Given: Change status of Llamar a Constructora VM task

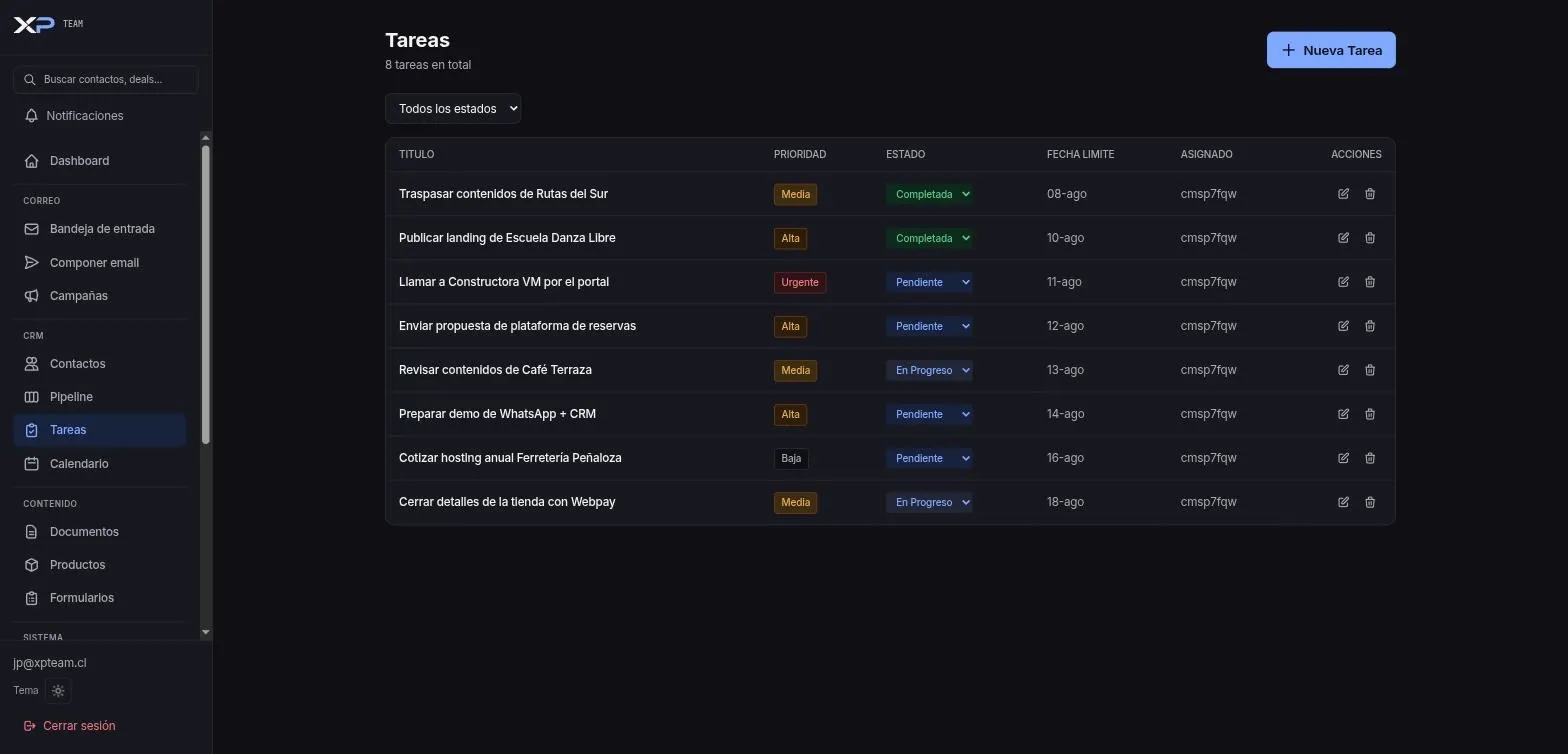Looking at the screenshot, I should click(929, 282).
